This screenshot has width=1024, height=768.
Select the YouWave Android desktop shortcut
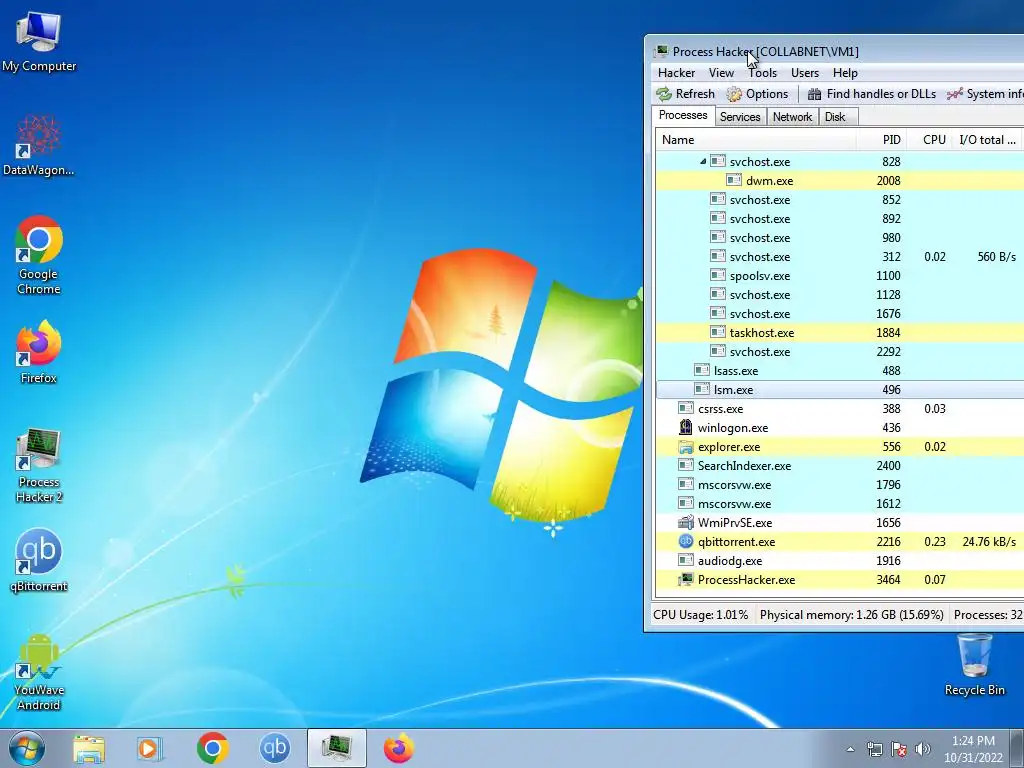tap(39, 673)
